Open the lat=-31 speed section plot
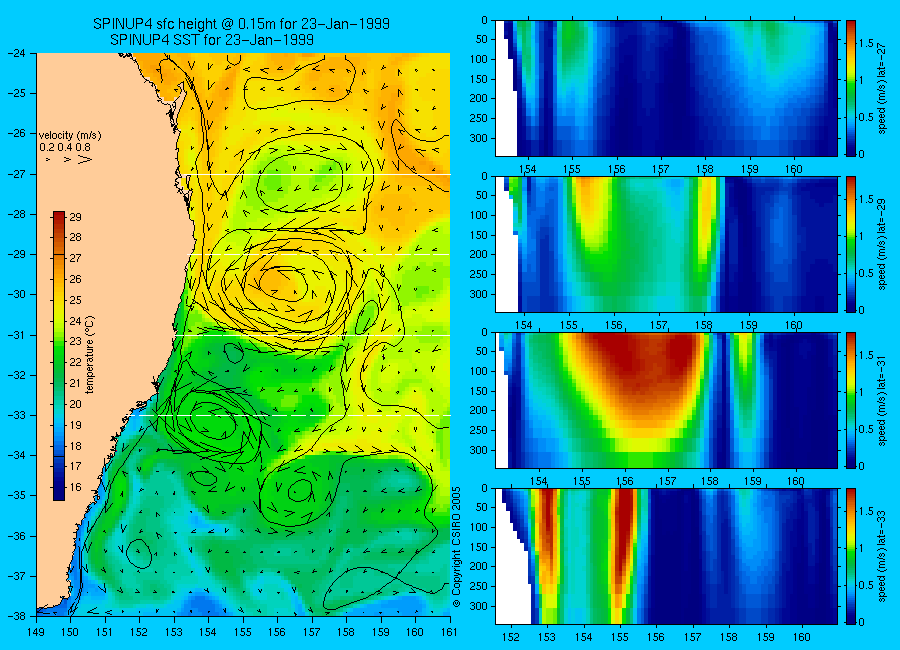 [x=666, y=400]
